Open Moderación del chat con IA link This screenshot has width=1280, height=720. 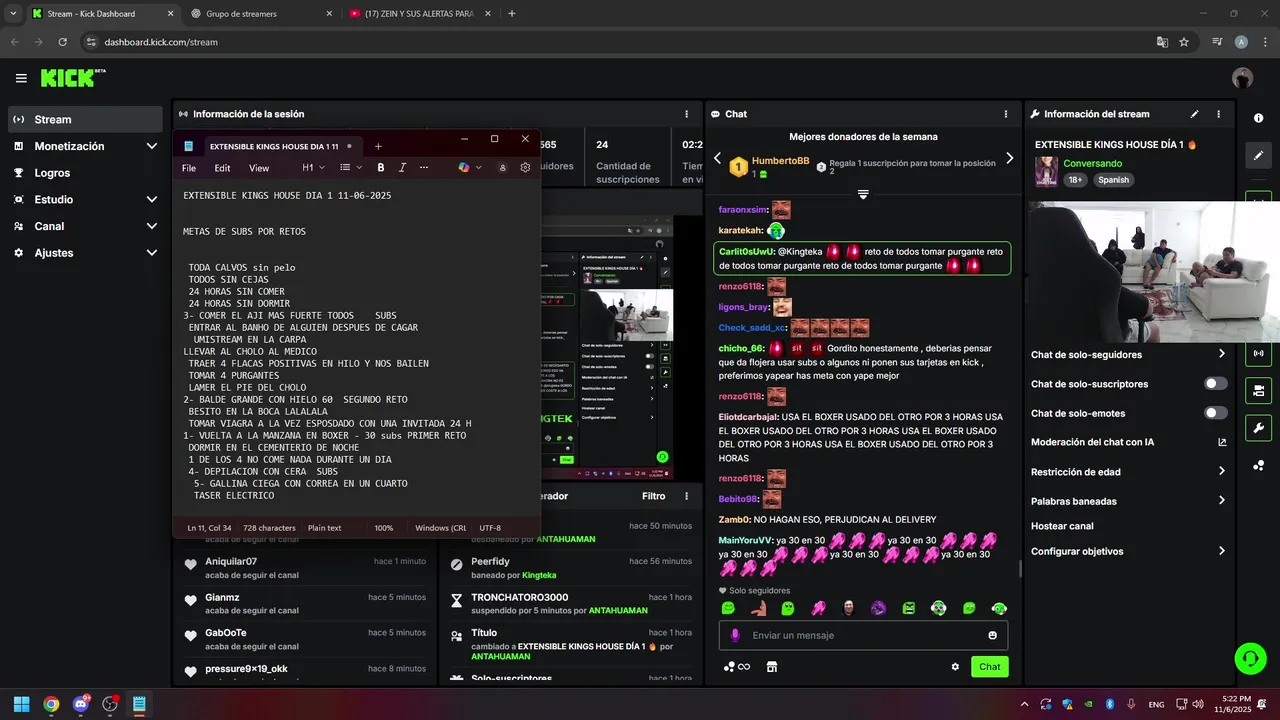(x=1128, y=442)
